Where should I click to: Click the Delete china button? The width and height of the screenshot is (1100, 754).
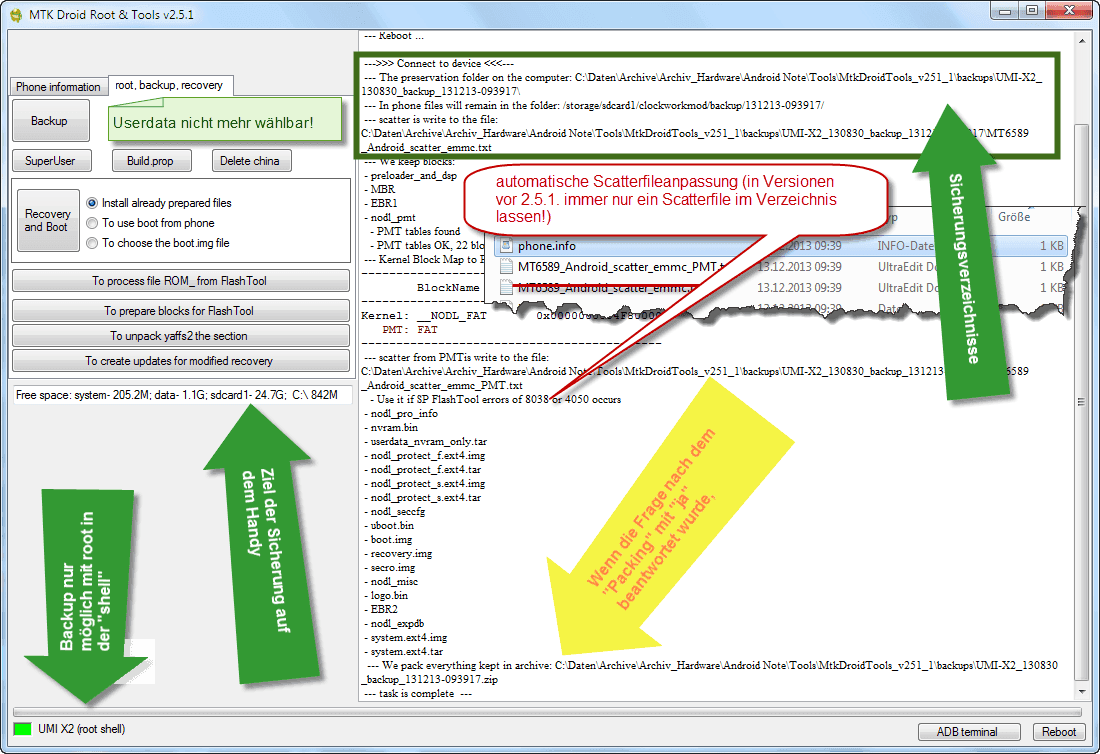[x=251, y=161]
